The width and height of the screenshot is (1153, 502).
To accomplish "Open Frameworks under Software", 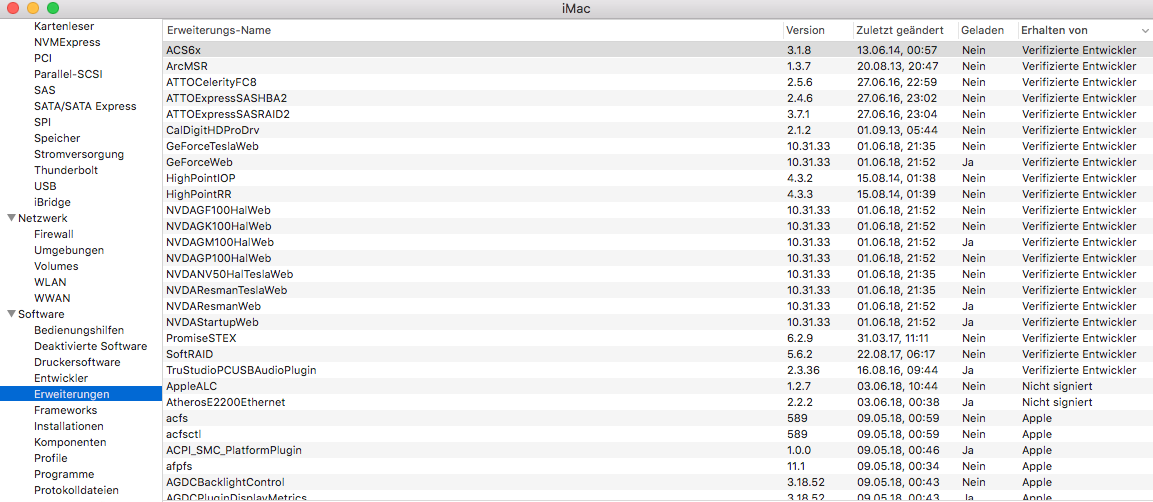I will 65,410.
